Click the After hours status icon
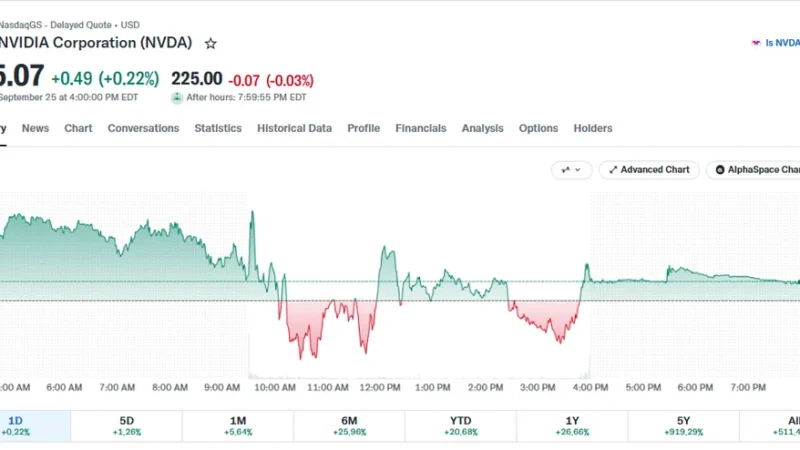 click(x=177, y=98)
